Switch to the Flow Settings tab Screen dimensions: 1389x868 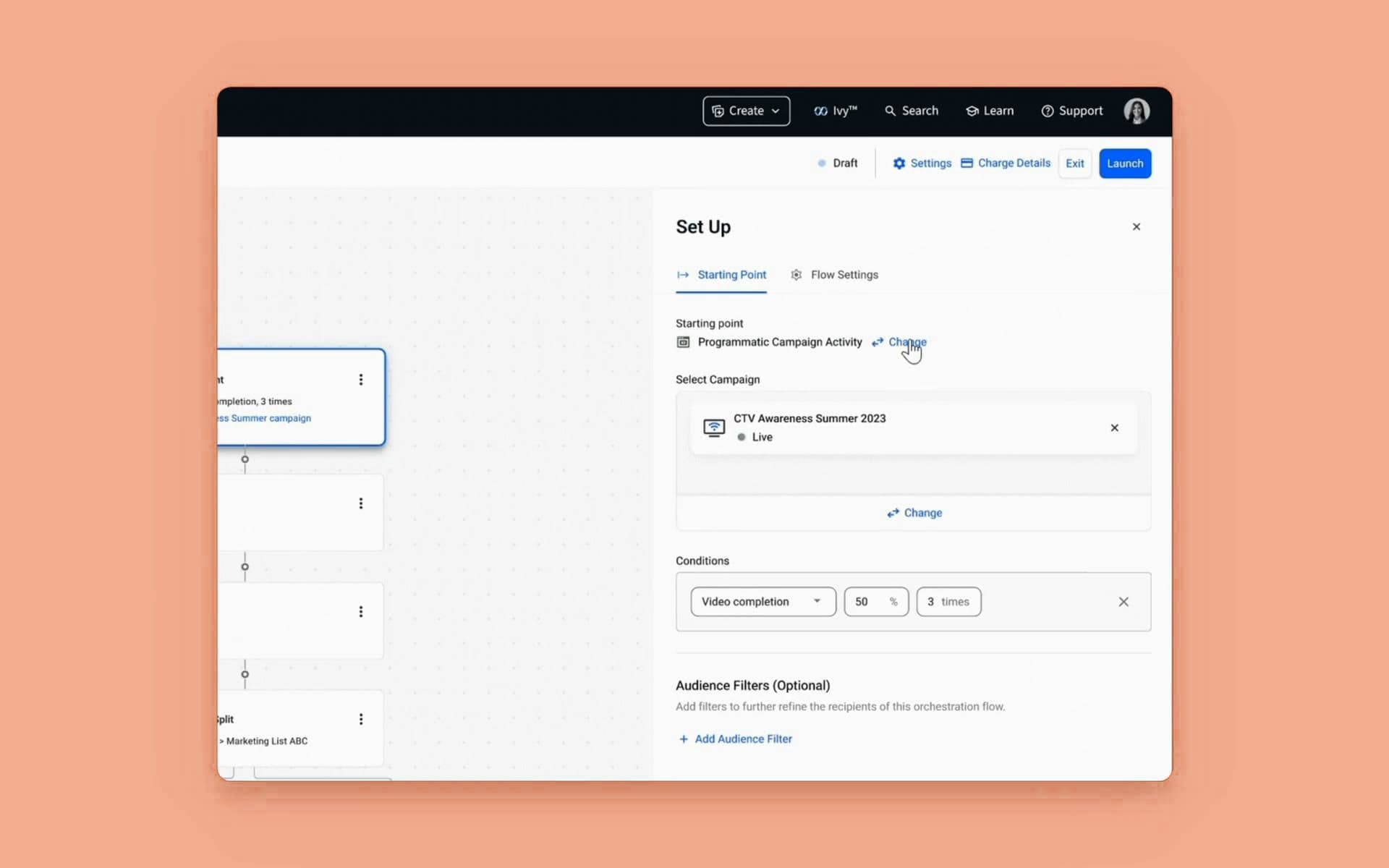pyautogui.click(x=834, y=275)
